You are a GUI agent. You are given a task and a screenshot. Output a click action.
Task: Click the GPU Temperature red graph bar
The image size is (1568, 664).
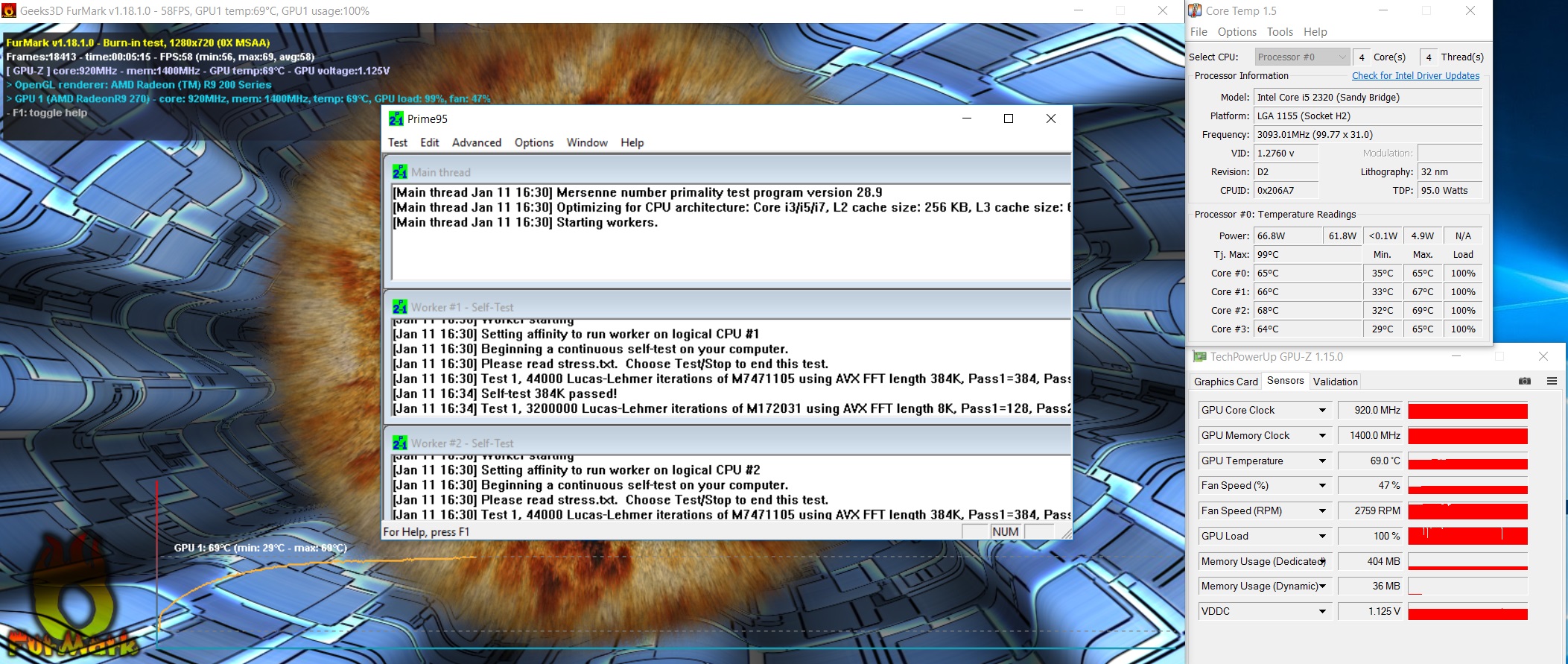(1467, 461)
